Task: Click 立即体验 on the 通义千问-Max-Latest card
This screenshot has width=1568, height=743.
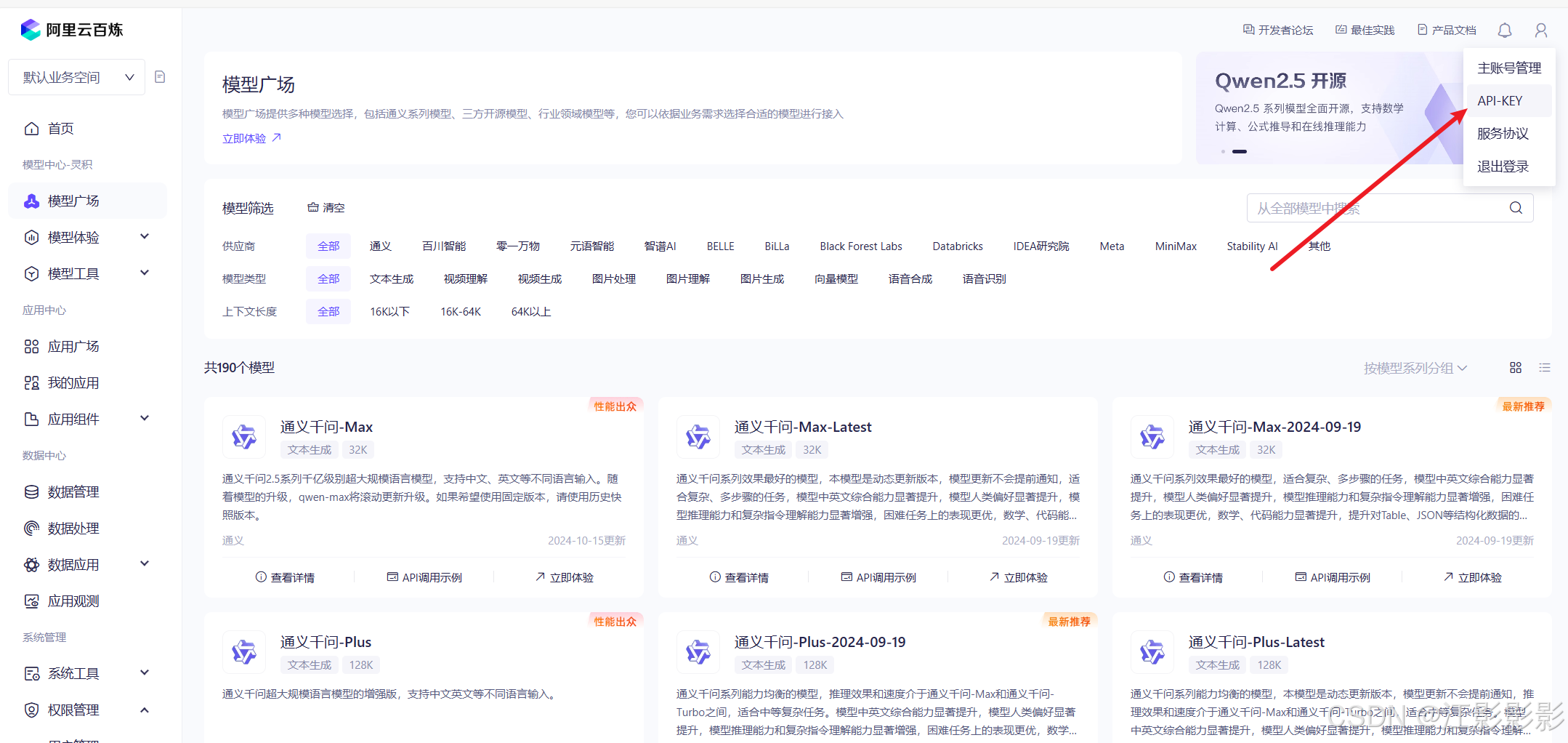Action: [x=1018, y=577]
